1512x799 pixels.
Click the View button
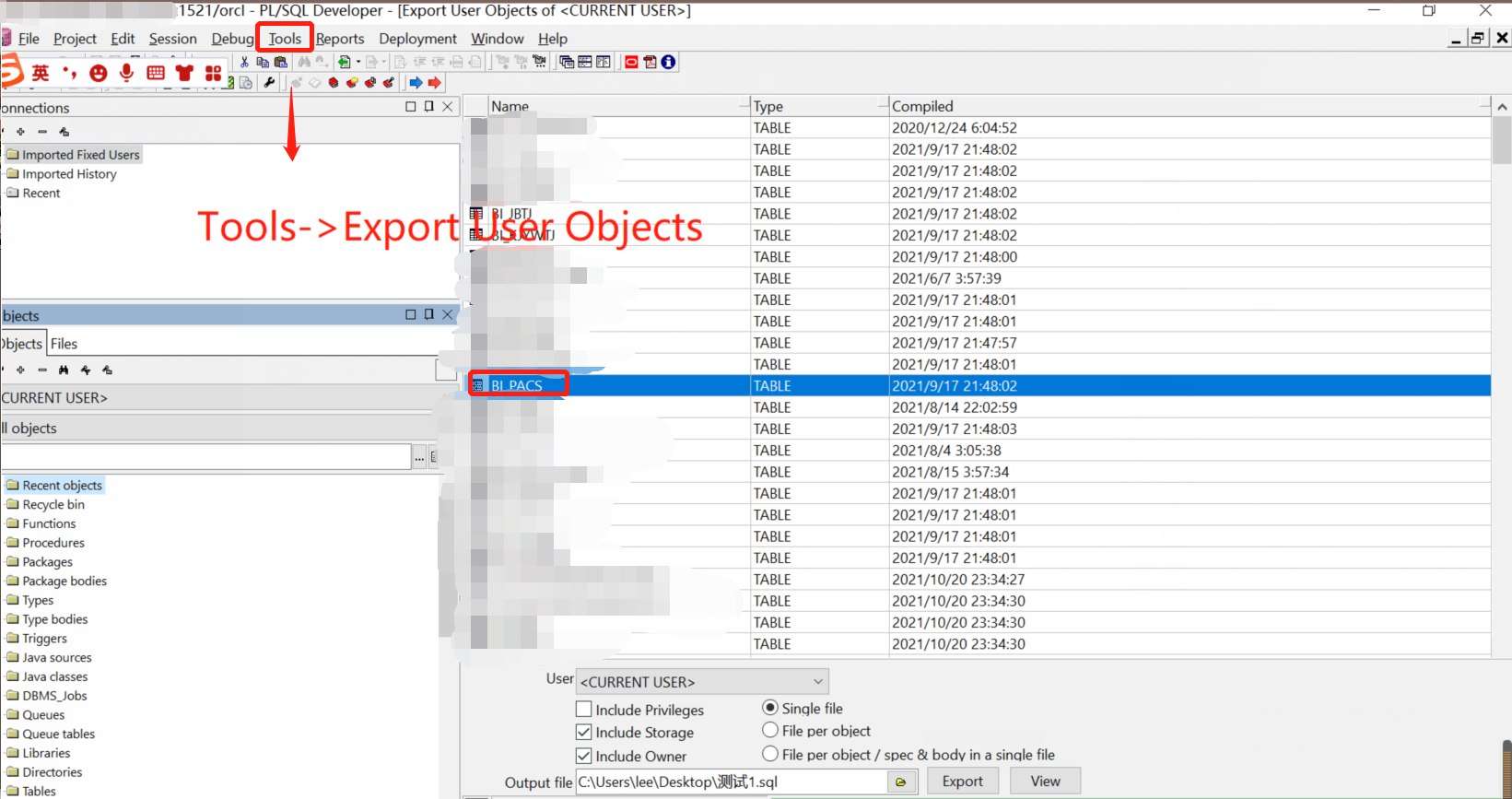pos(1045,781)
